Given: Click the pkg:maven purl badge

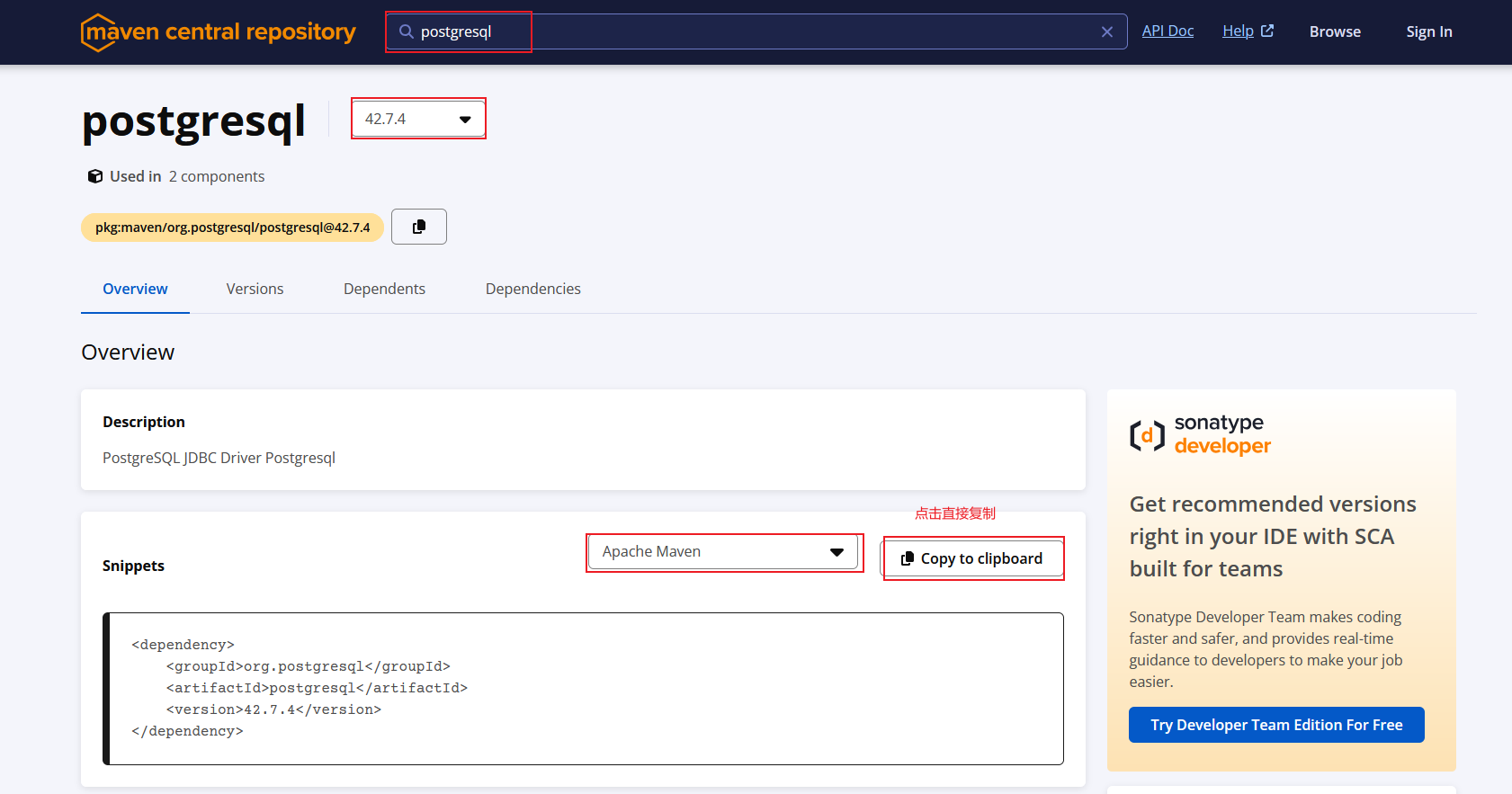Looking at the screenshot, I should coord(232,227).
